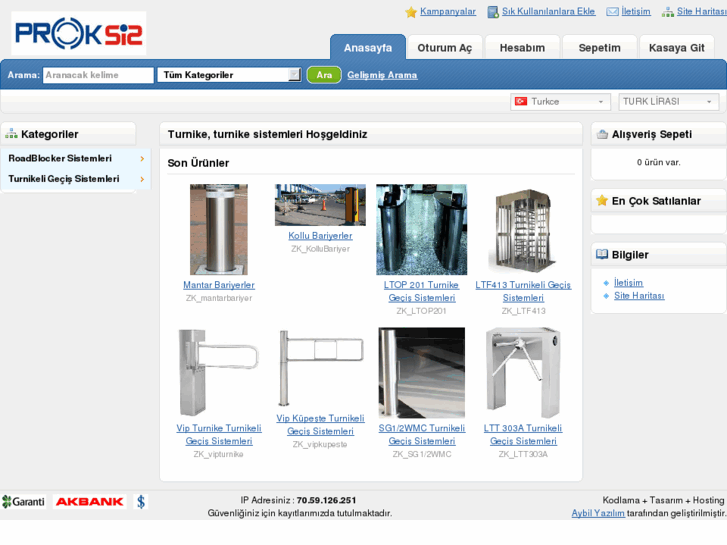Click the ZK_mantarbariyer product code
727x545 pixels.
[x=219, y=298]
